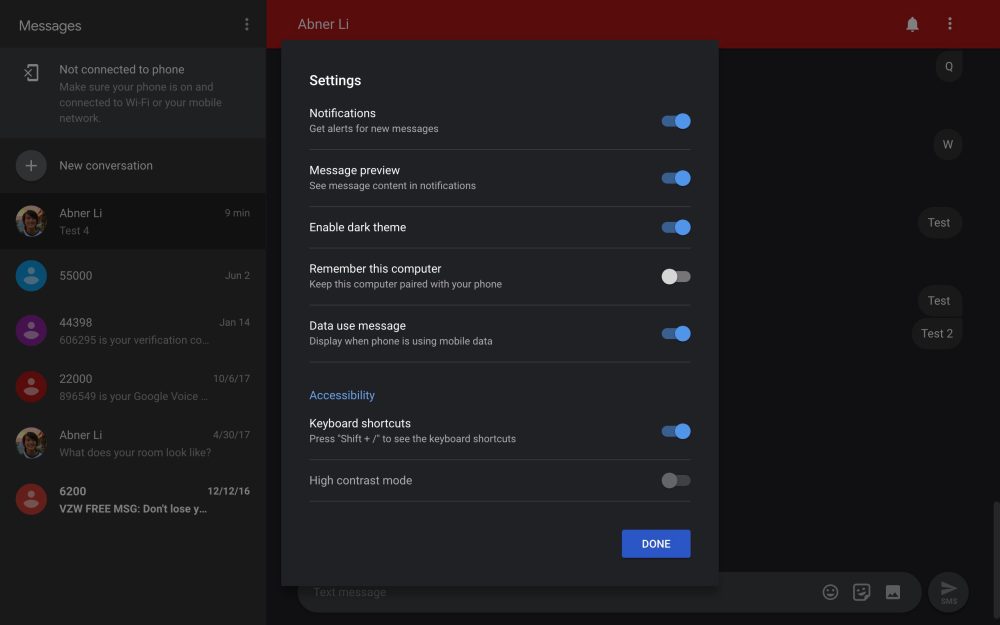Viewport: 1000px width, 625px height.
Task: Open the emoji picker
Action: [x=830, y=591]
